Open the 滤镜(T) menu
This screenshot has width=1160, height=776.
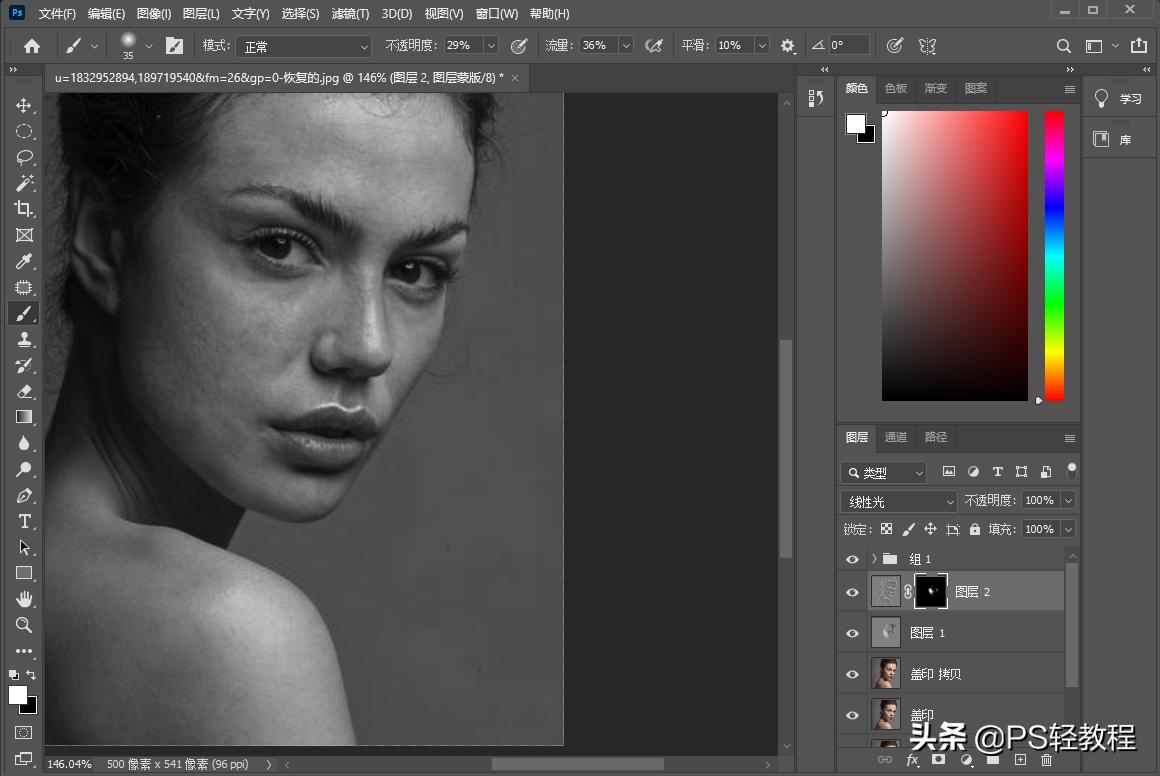[x=349, y=14]
